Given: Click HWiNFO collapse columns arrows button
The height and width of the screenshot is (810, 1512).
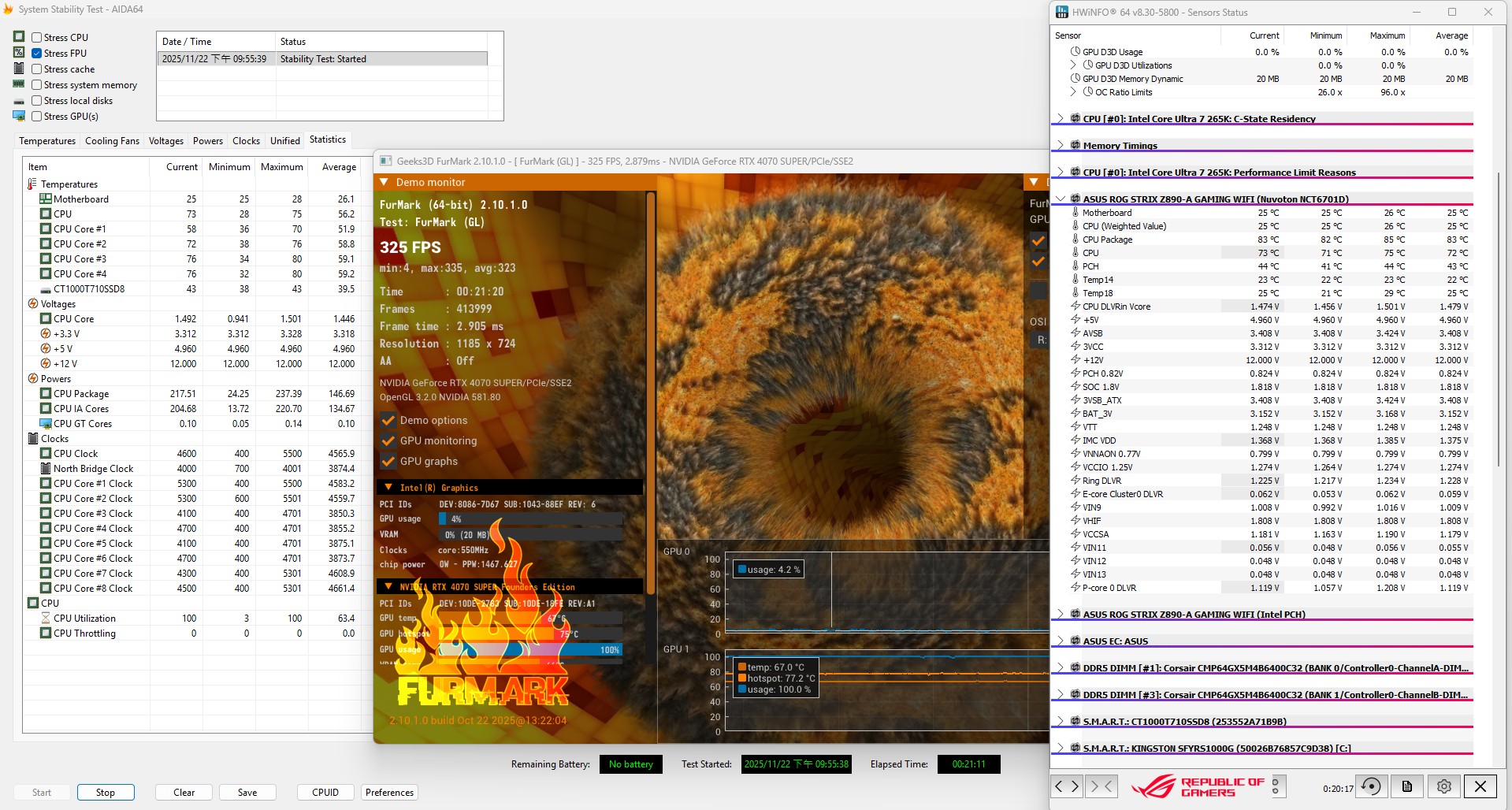Looking at the screenshot, I should (1101, 786).
